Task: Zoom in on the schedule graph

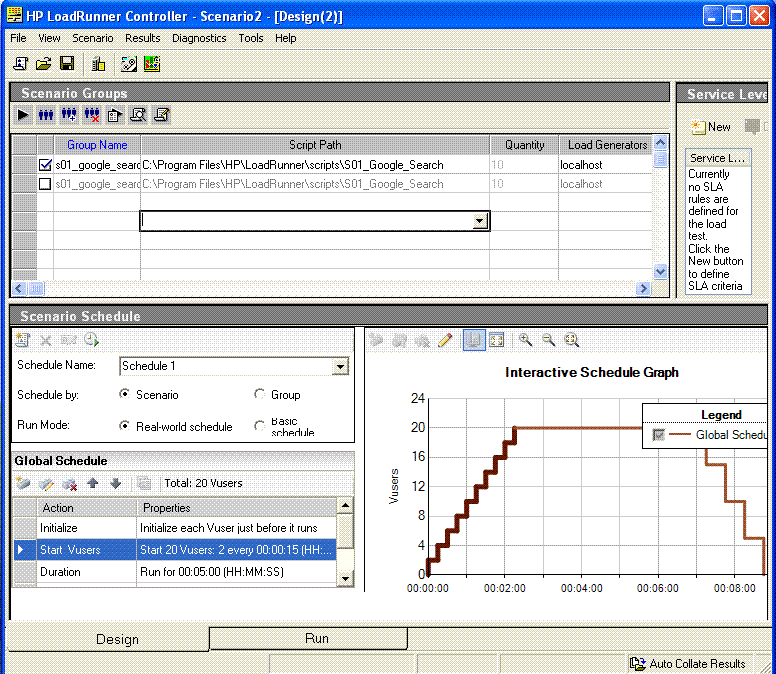Action: [525, 340]
